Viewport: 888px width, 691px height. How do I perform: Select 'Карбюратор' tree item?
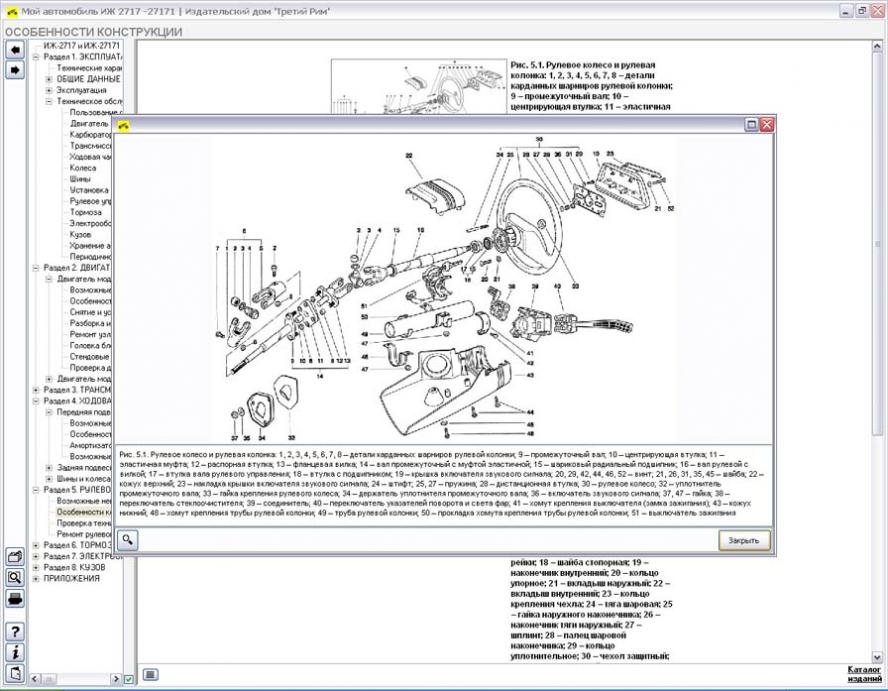point(90,135)
